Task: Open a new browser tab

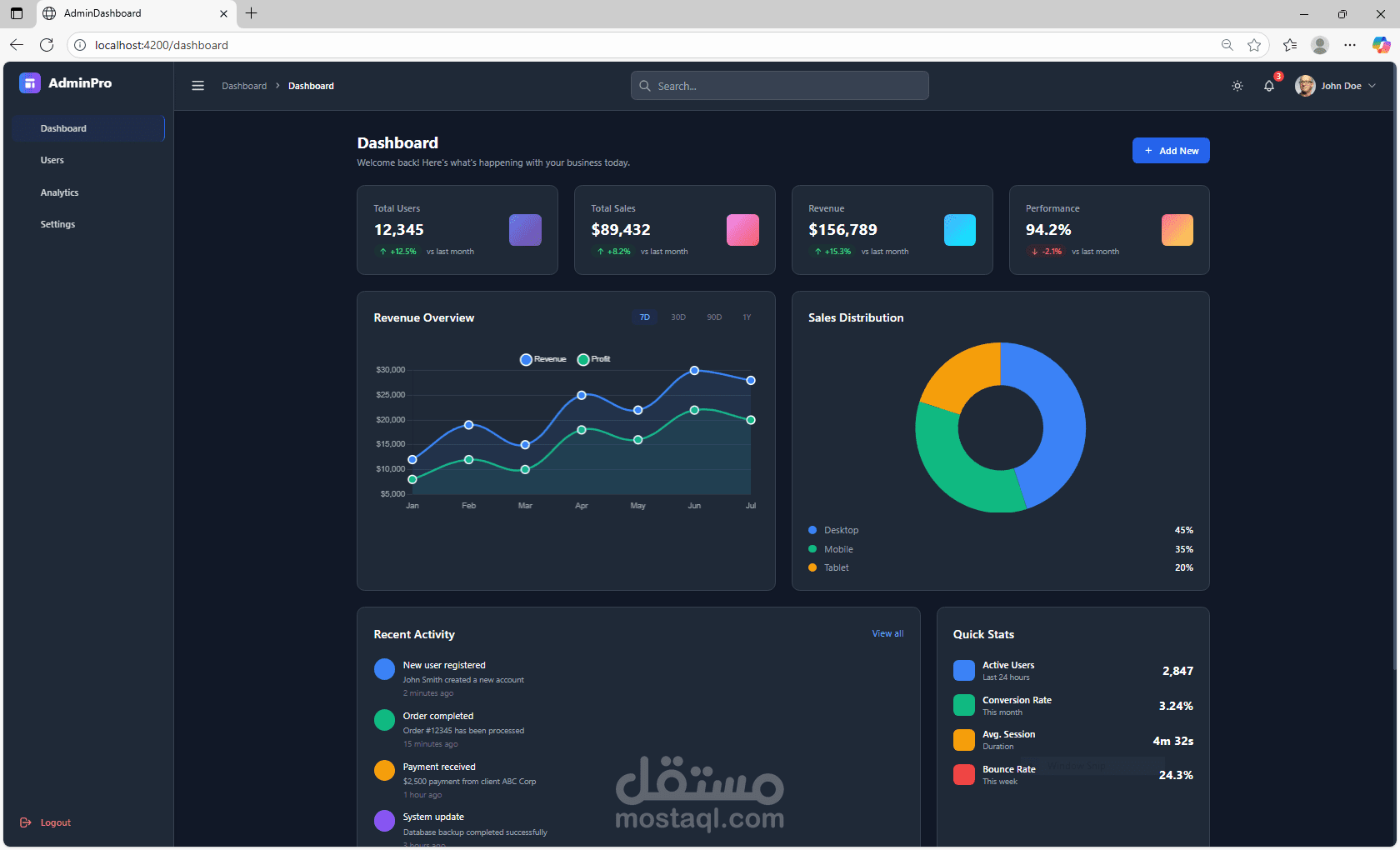Action: [x=251, y=13]
